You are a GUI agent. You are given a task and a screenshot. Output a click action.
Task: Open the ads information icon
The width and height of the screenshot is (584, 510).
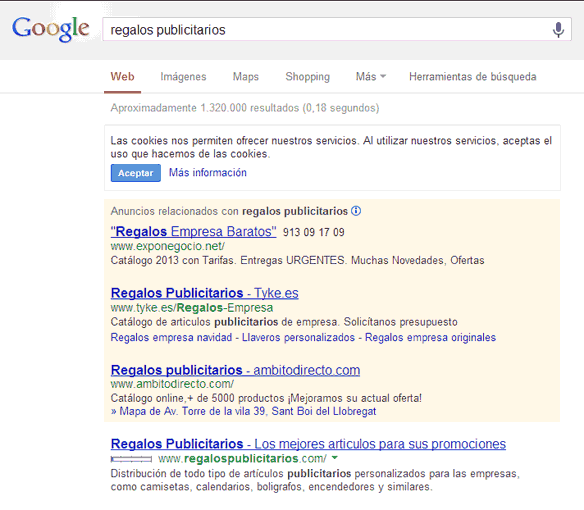pos(356,211)
